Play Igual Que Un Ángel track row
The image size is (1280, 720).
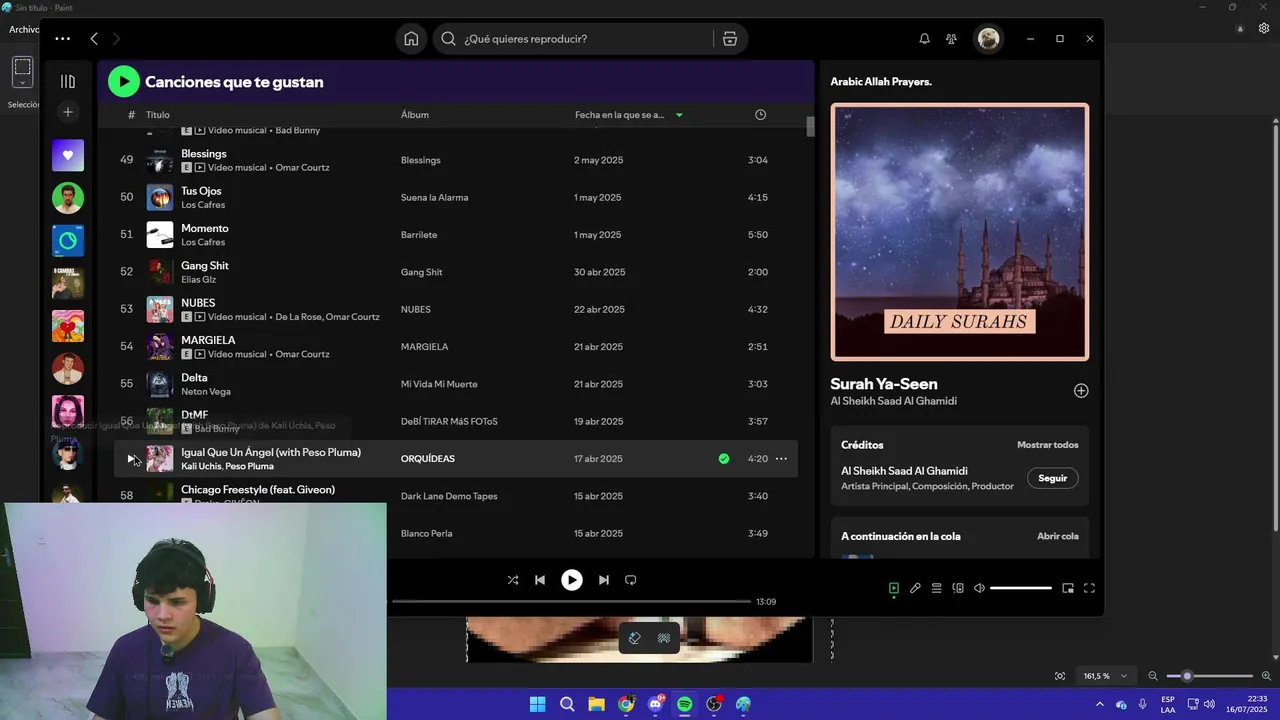coord(130,459)
